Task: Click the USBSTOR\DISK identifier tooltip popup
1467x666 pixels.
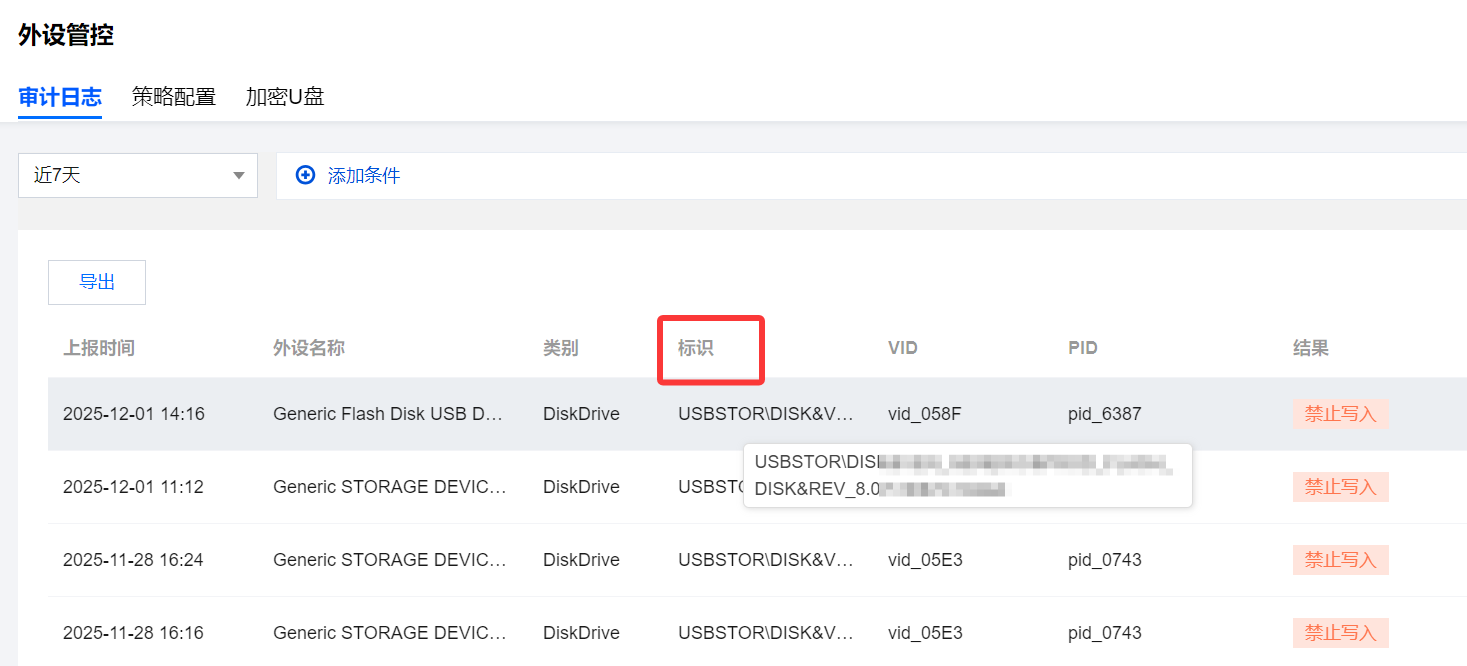Action: pos(968,476)
